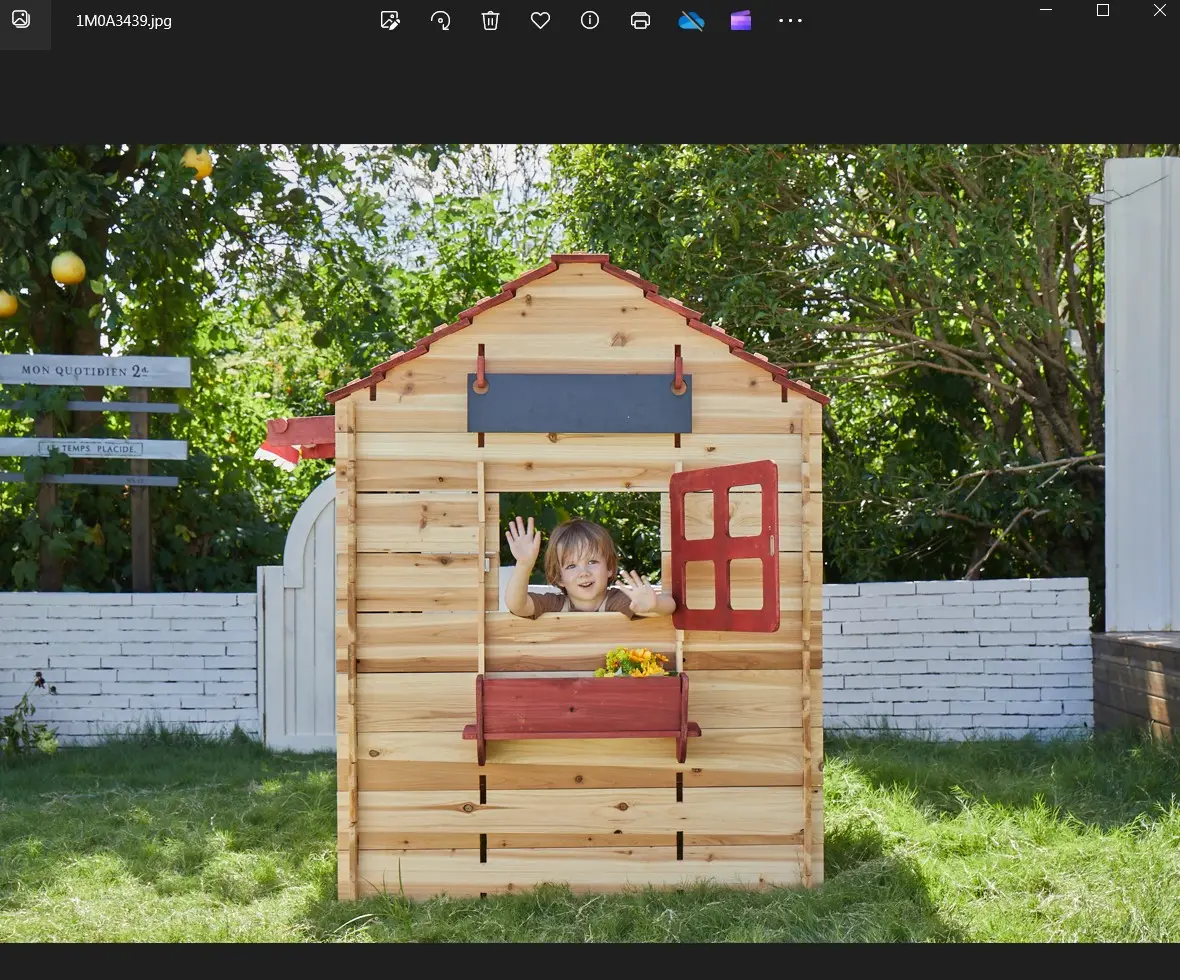Open the photo gallery view icon
1180x980 pixels.
click(x=20, y=20)
